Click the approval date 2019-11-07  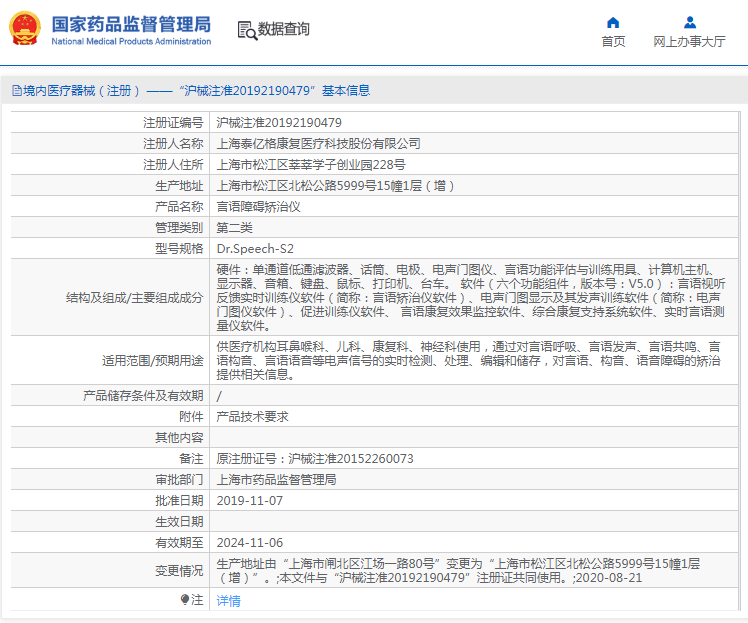point(250,500)
